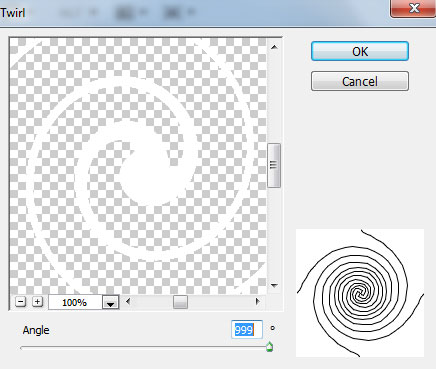Click the Angle slider handle
Image resolution: width=436 pixels, height=369 pixels.
pyautogui.click(x=269, y=347)
